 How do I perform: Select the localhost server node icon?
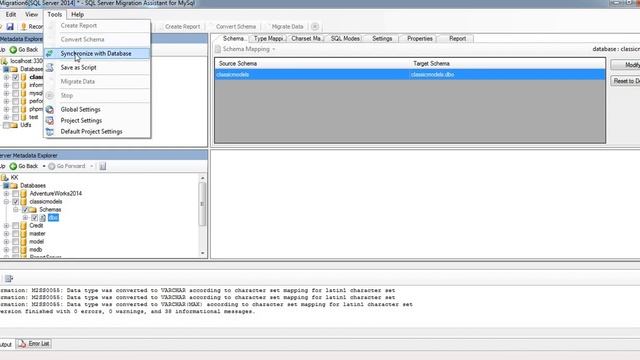pyautogui.click(x=4, y=61)
